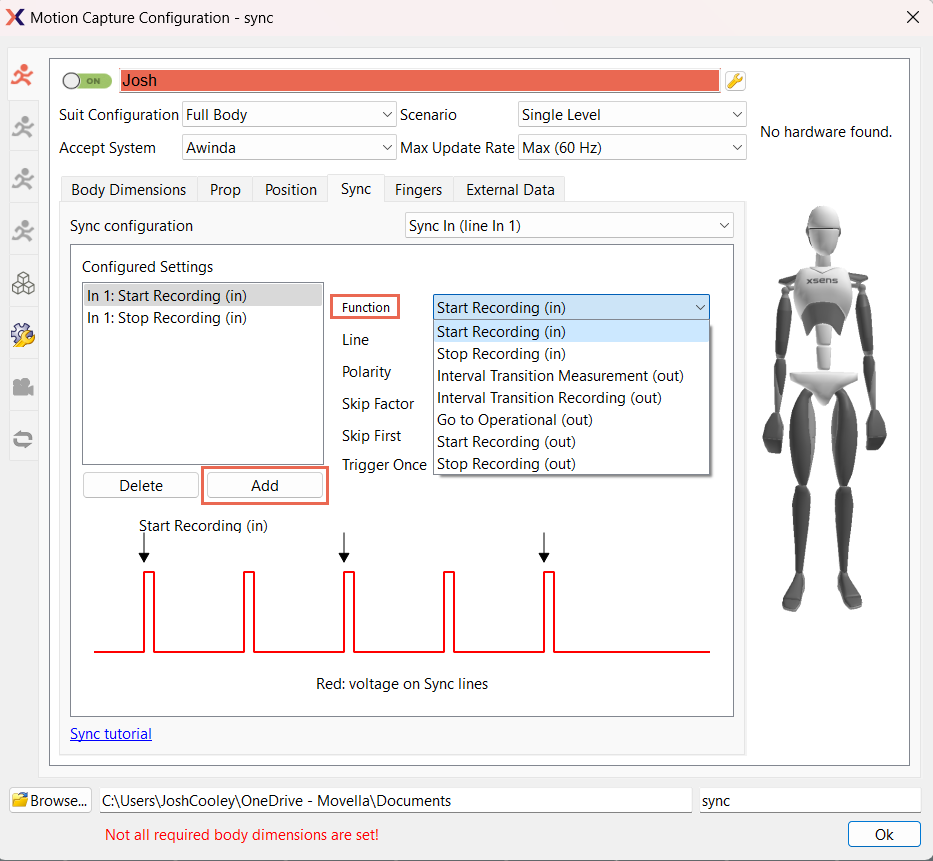The height and width of the screenshot is (861, 933).
Task: Open the Accept System Awinda dropdown
Action: [289, 148]
